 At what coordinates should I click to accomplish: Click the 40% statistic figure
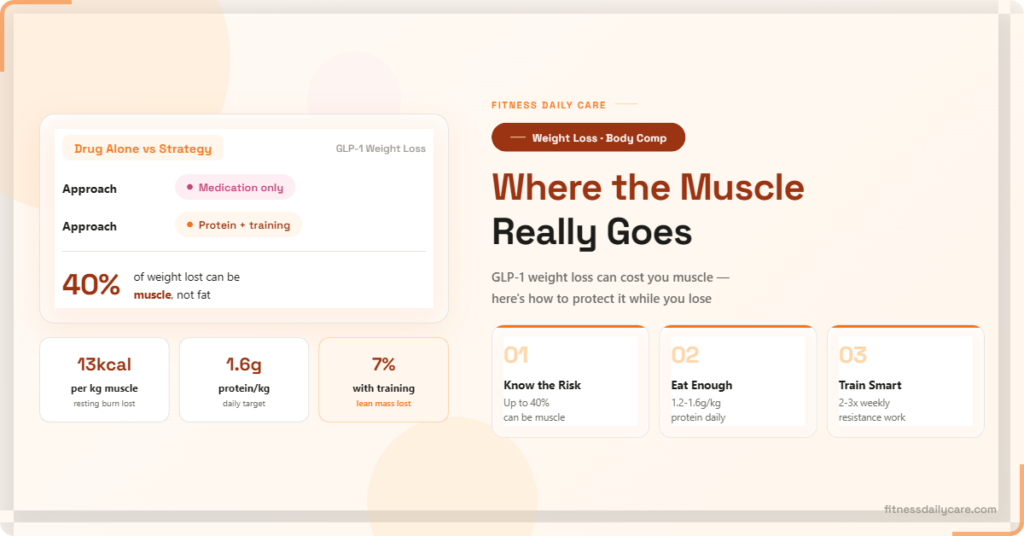click(91, 285)
